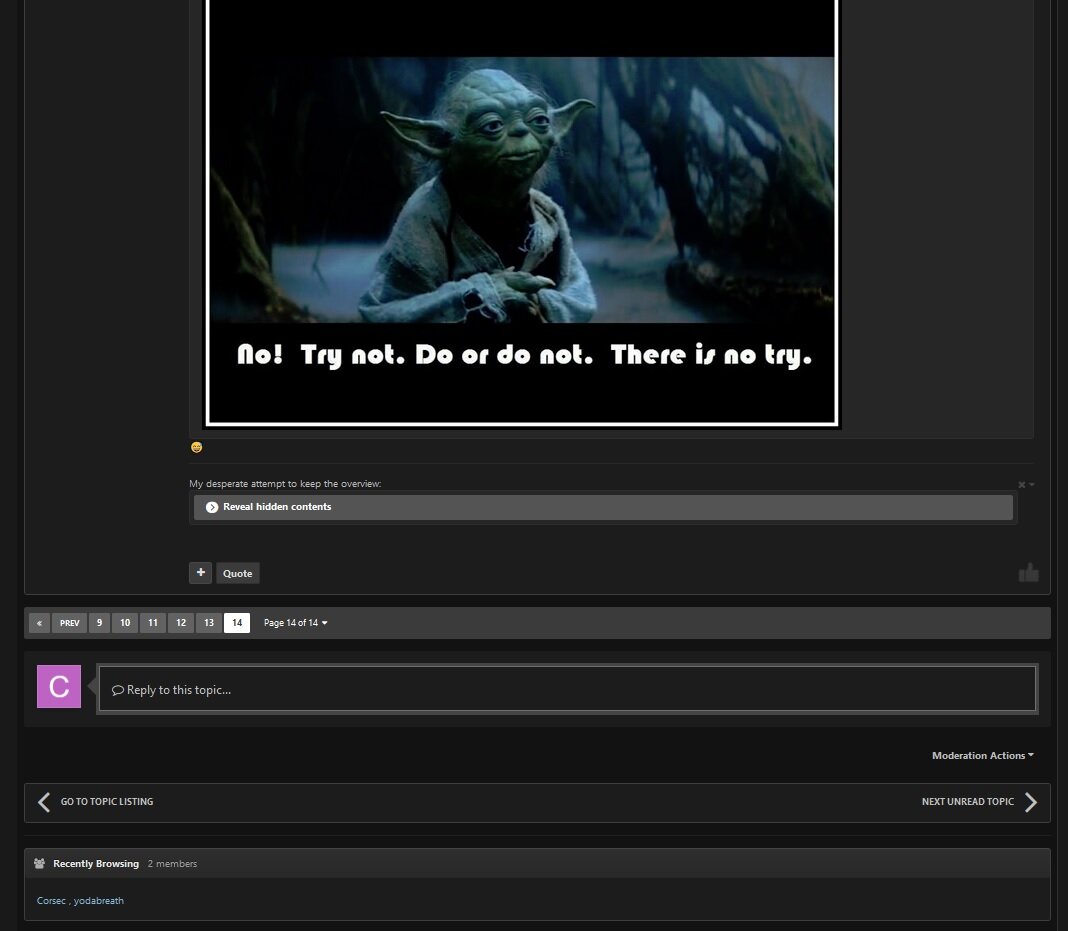Image resolution: width=1068 pixels, height=931 pixels.
Task: Go to topic listing
Action: (x=107, y=802)
